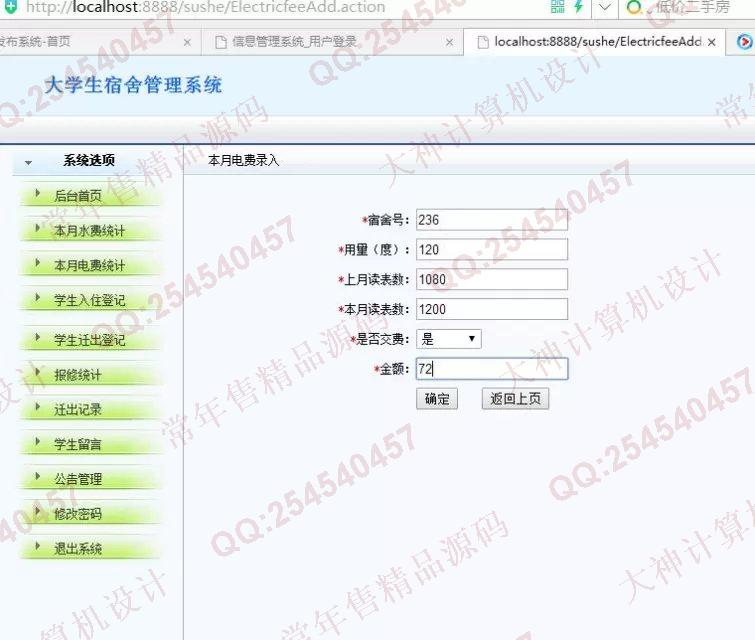Select the localhost:8888/sushe/ElectricfeeAdd tab
This screenshot has height=640, width=755.
pyautogui.click(x=594, y=42)
